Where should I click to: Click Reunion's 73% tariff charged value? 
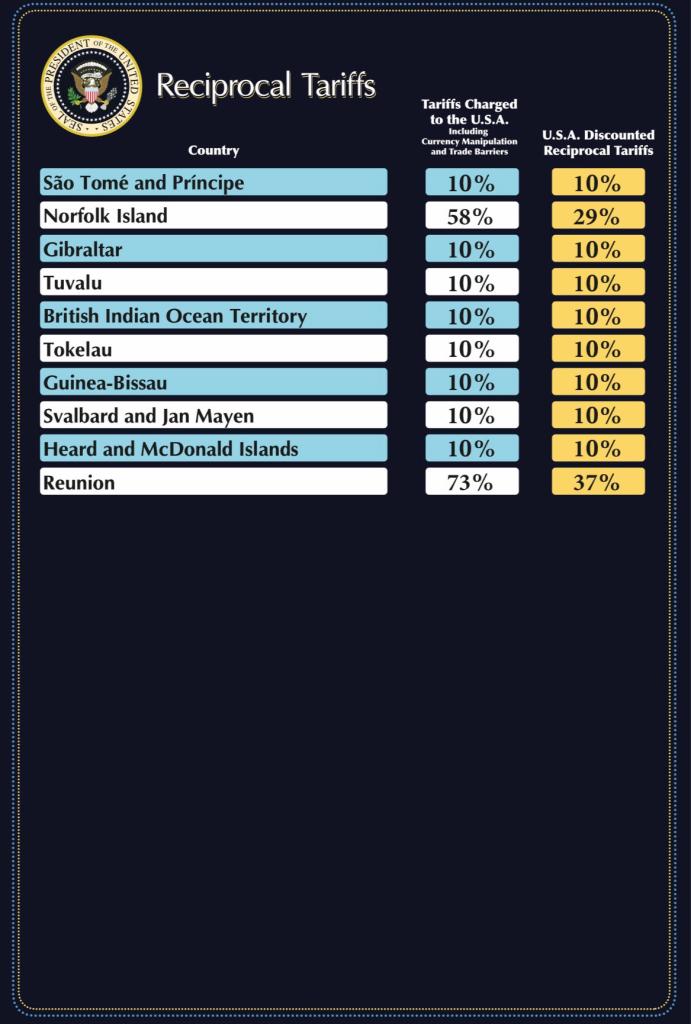click(471, 482)
